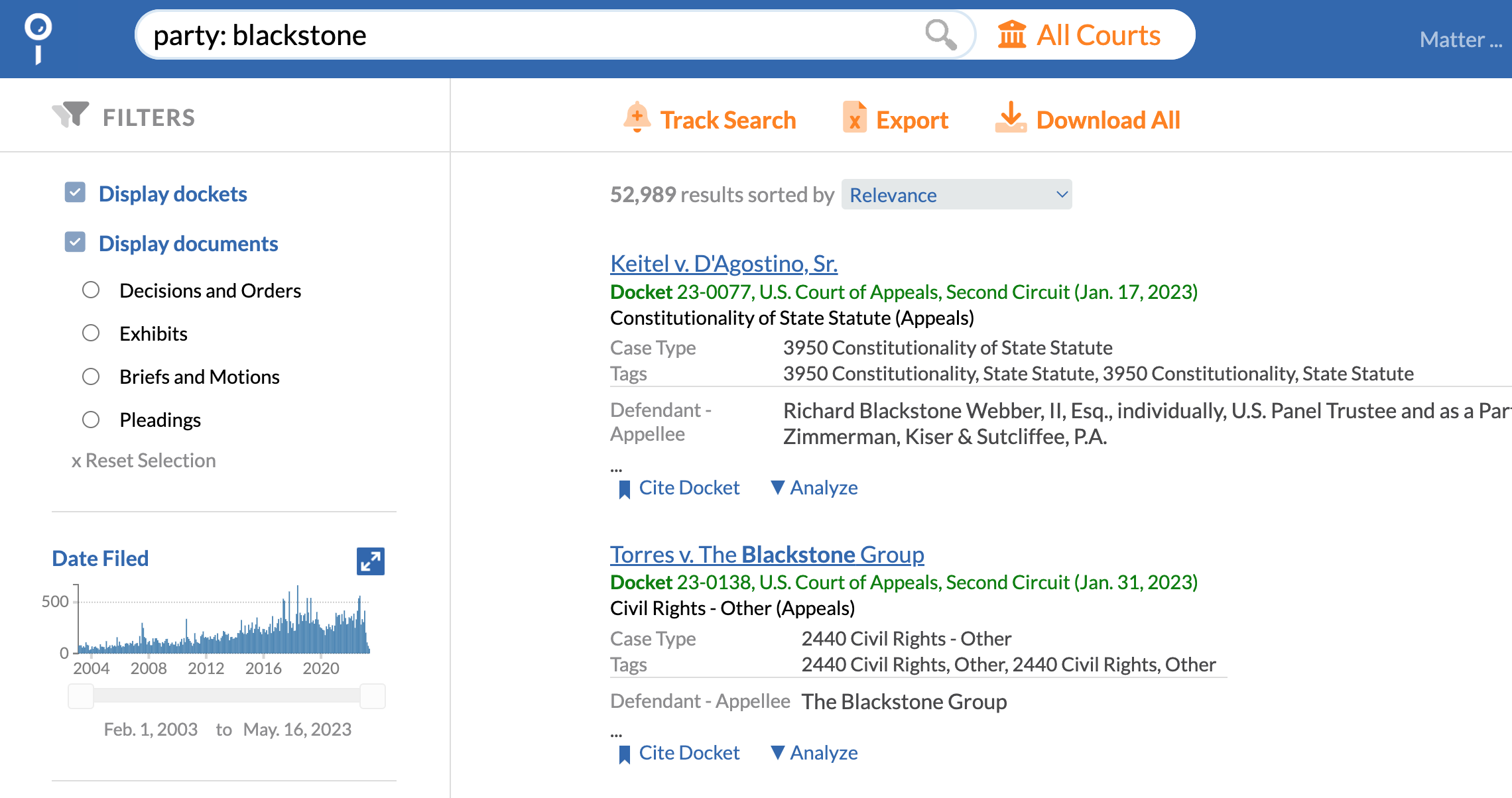
Task: Expand Analyze for Keitel v. D'Agostino
Action: tap(814, 488)
